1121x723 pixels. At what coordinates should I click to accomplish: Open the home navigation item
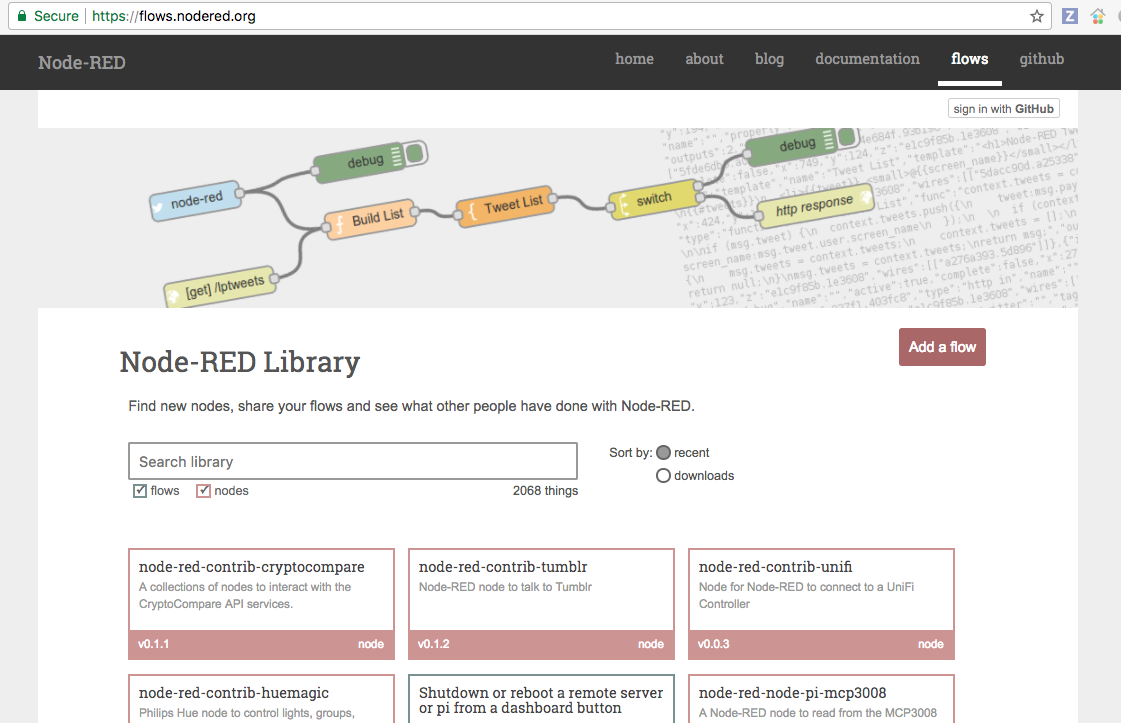click(x=634, y=59)
